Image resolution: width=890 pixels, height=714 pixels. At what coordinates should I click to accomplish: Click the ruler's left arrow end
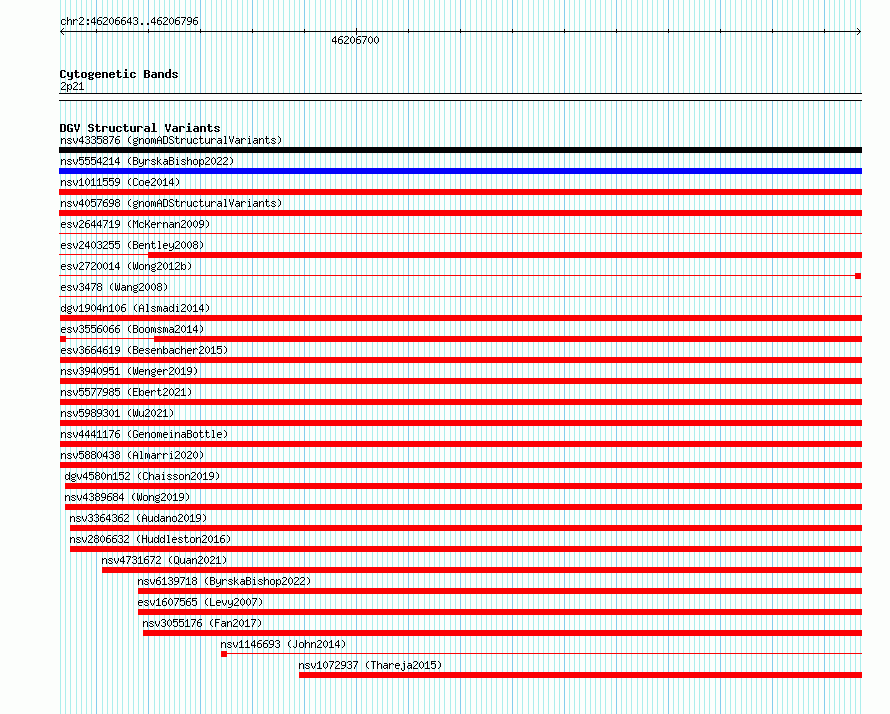click(62, 32)
